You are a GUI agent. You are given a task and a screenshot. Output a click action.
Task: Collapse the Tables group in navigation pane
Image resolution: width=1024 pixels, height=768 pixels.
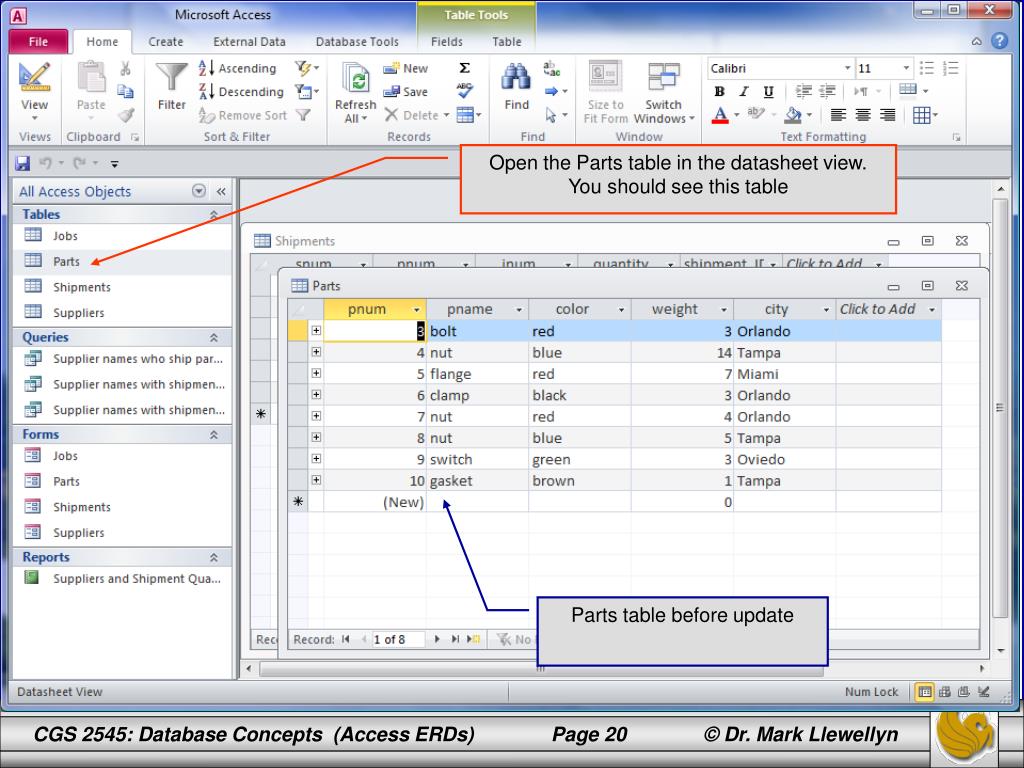tap(214, 215)
